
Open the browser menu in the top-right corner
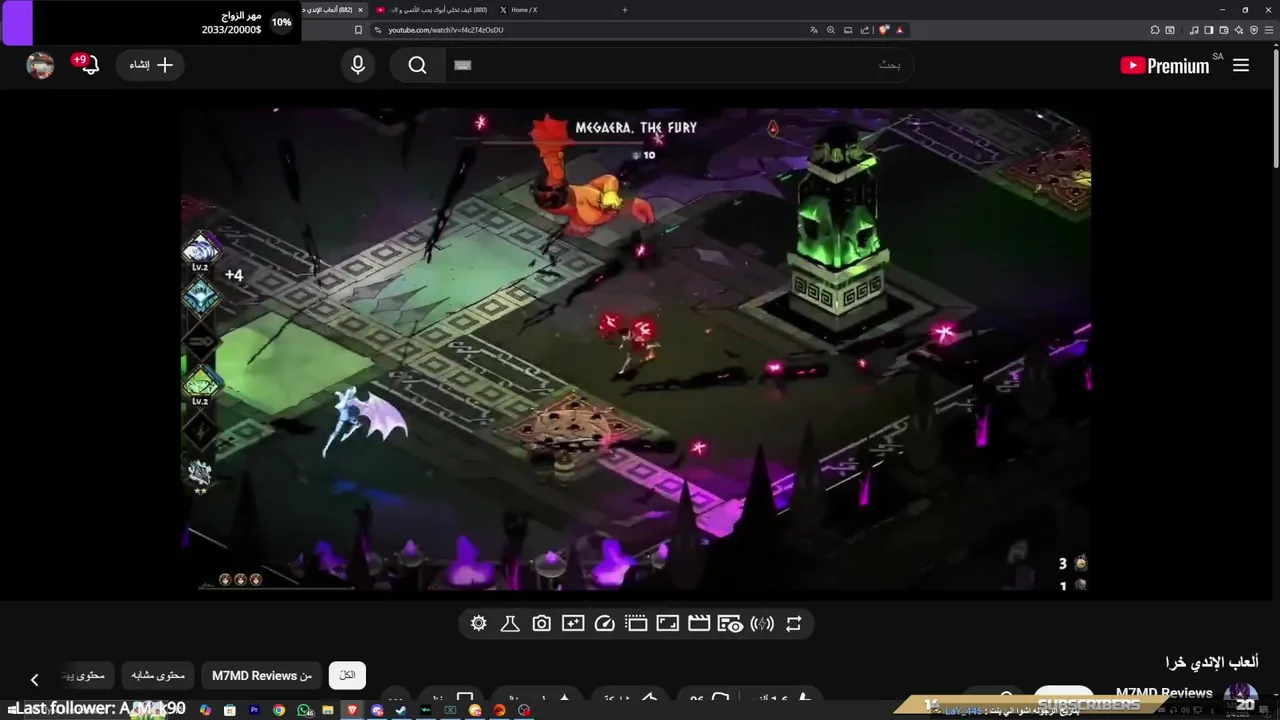(x=1270, y=30)
